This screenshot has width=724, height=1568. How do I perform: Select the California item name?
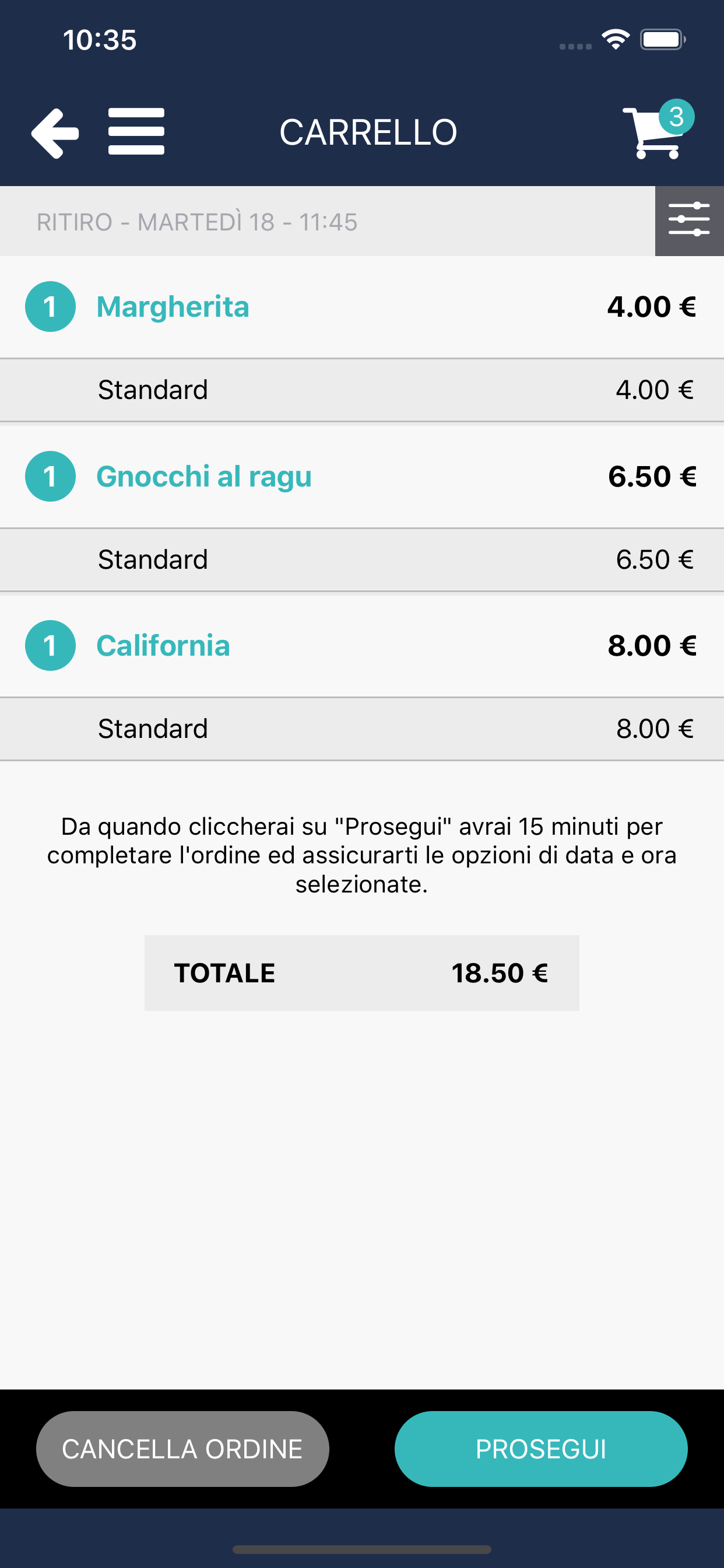tap(163, 645)
